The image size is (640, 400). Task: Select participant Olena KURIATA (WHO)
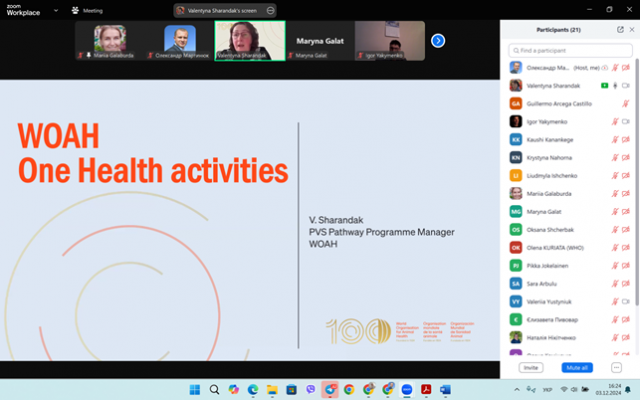[570, 247]
